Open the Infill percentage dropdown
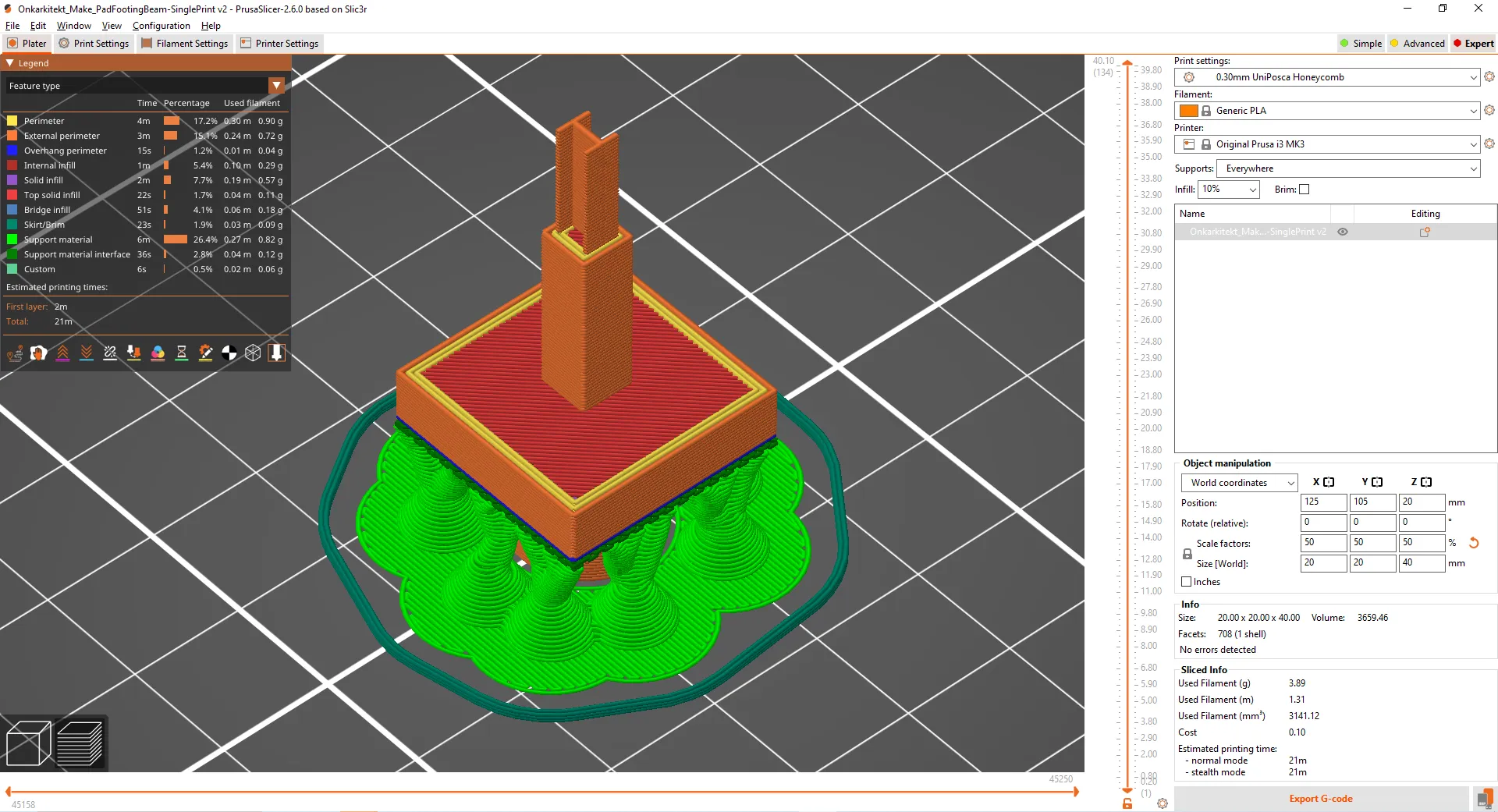Image resolution: width=1498 pixels, height=812 pixels. [x=1229, y=190]
